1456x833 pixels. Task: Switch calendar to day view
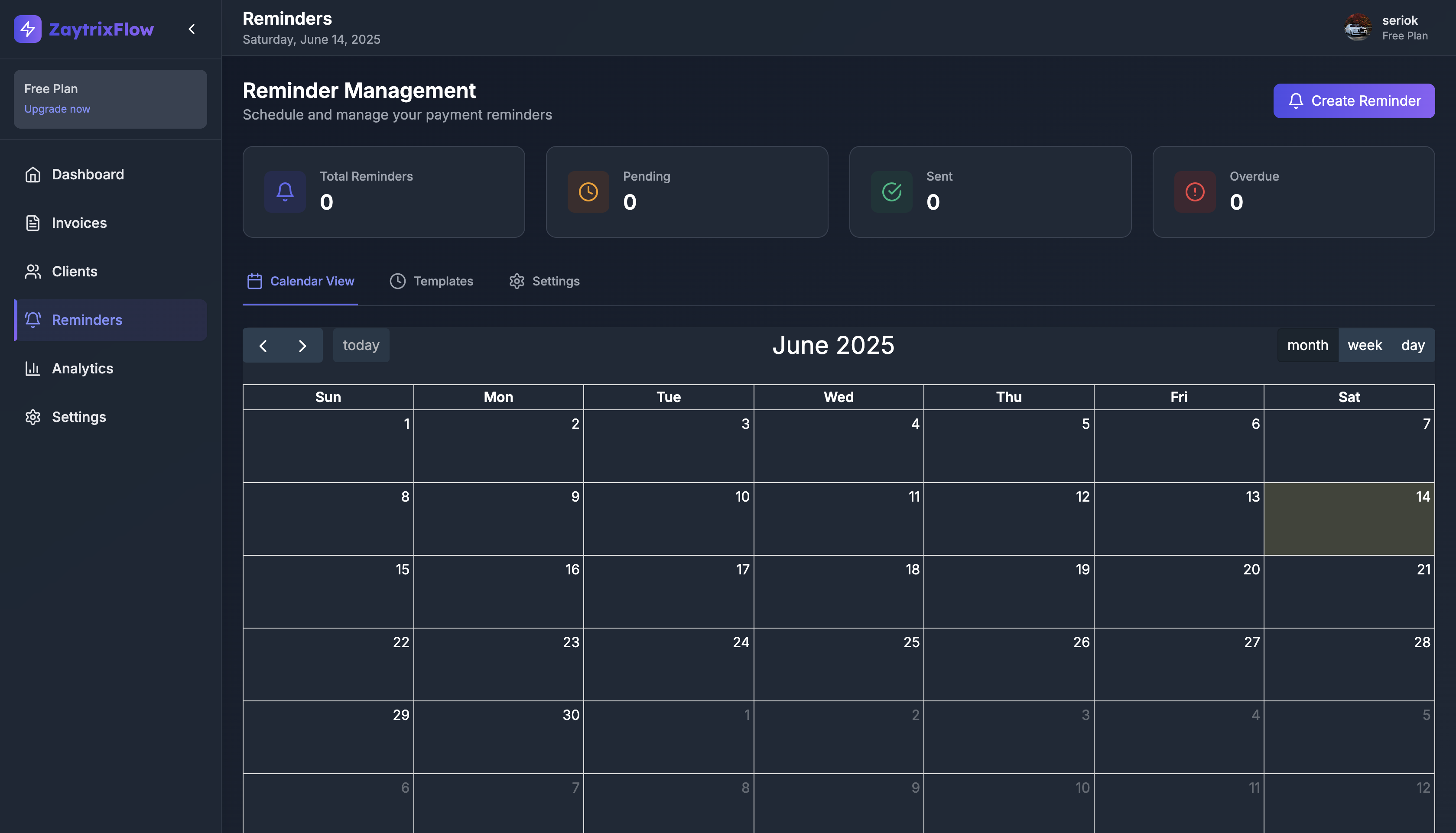click(x=1413, y=345)
